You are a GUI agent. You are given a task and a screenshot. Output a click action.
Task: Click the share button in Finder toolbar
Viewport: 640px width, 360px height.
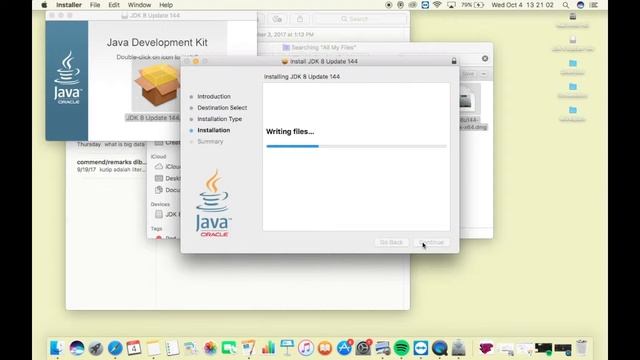300,19
